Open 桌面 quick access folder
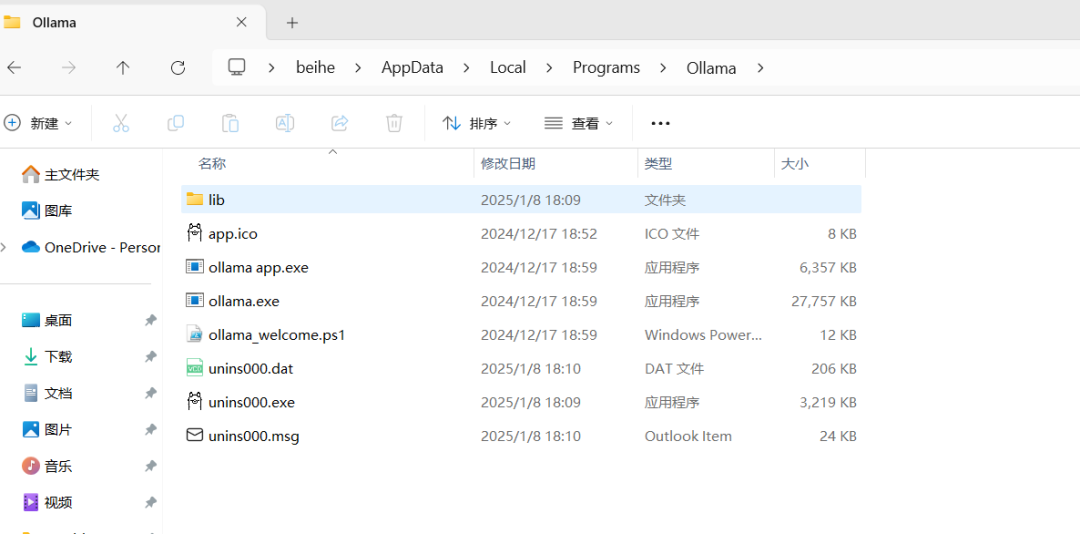Screen dimensions: 1080x534 click(x=47, y=320)
